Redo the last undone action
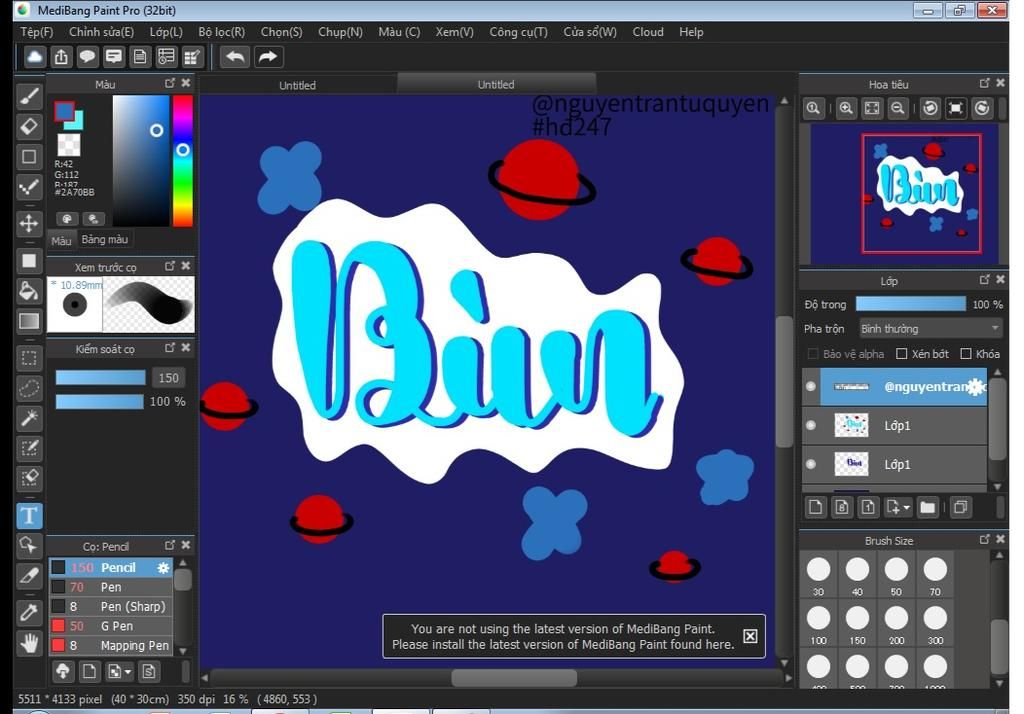The image size is (1024, 714). pos(268,57)
